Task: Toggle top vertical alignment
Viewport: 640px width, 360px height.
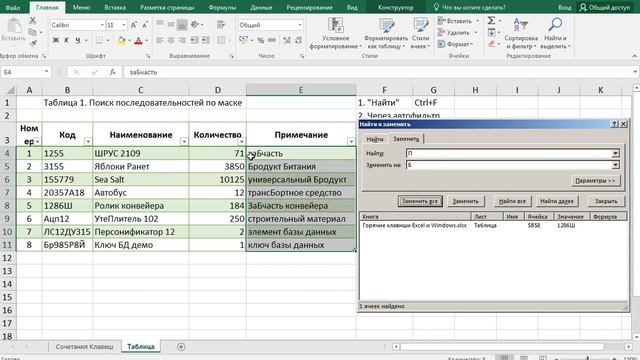Action: 160,24
